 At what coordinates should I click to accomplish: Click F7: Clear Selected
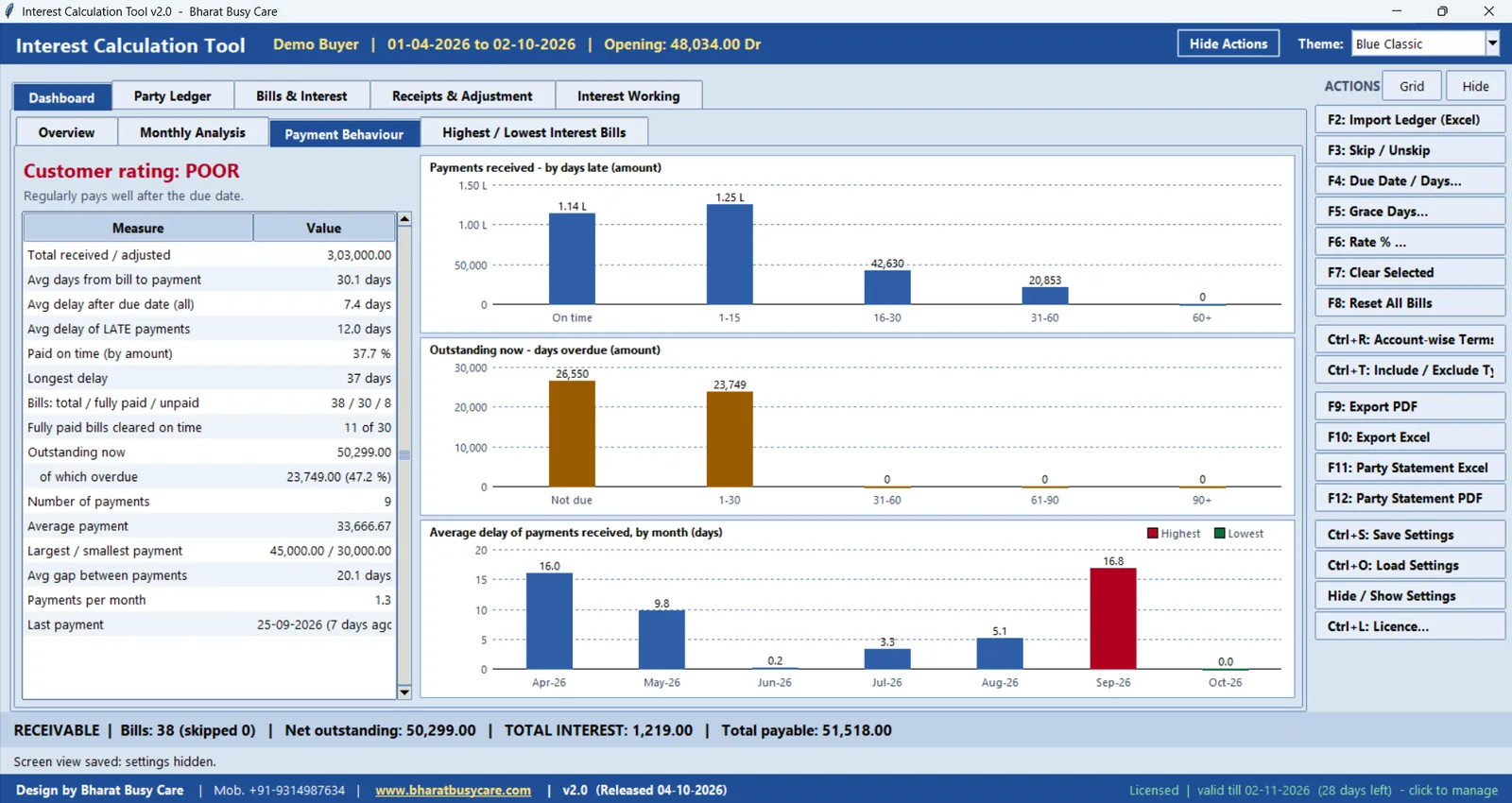[1410, 272]
